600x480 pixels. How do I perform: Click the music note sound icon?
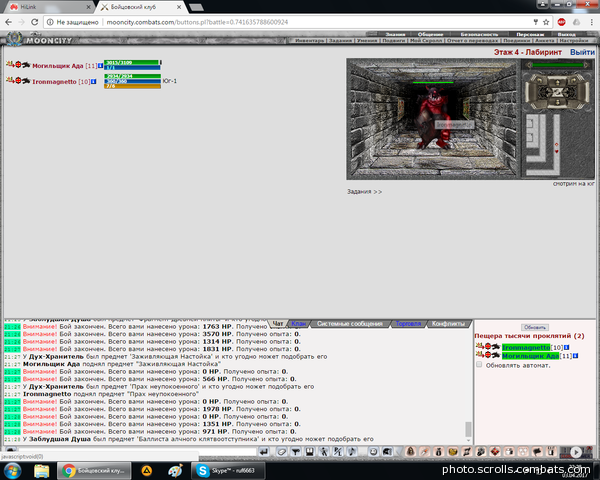[x=352, y=452]
